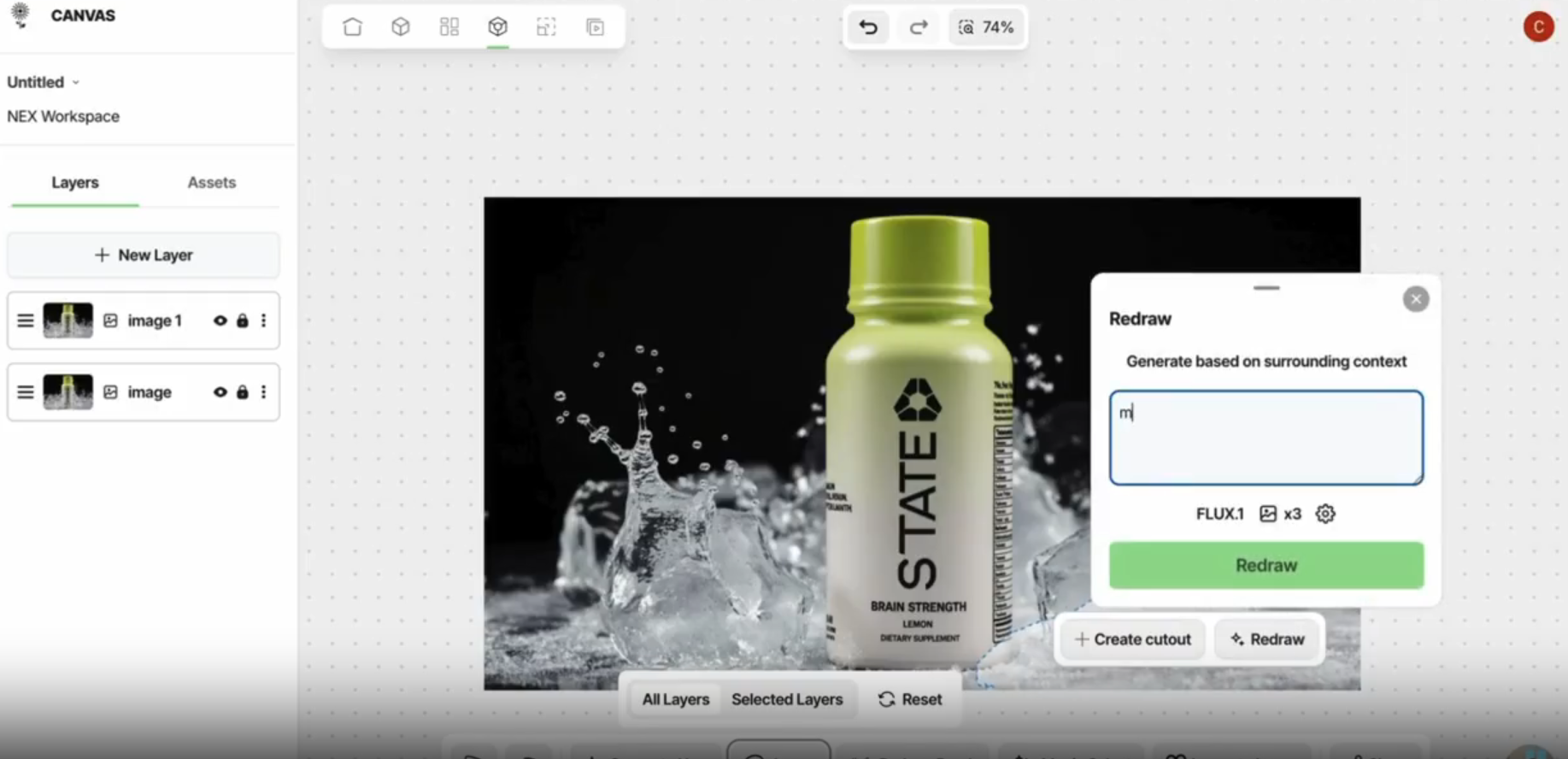
Task: Toggle lock on image 1 layer
Action: tap(243, 321)
